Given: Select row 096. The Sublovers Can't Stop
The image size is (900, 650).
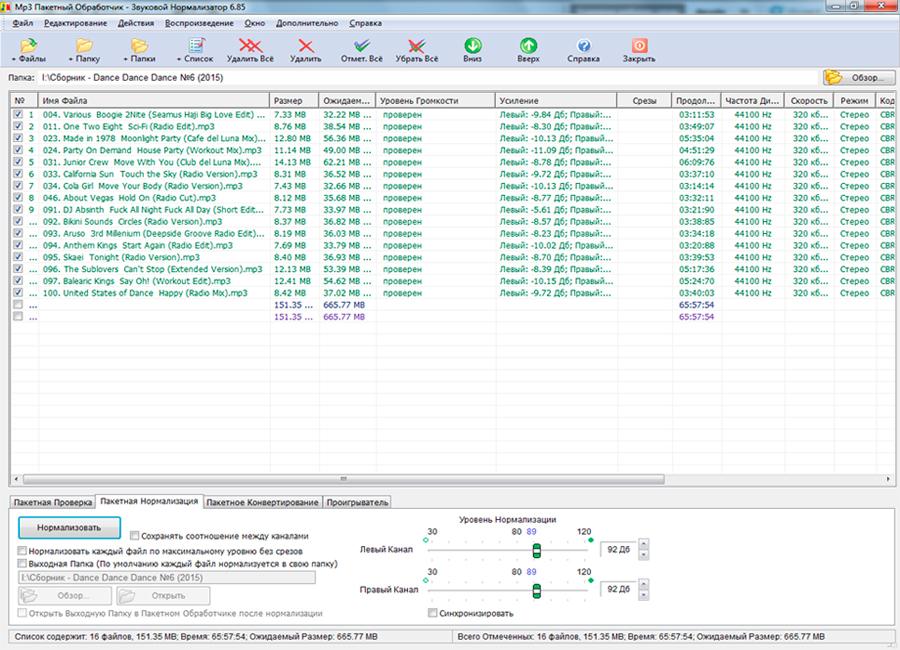Looking at the screenshot, I should 453,269.
